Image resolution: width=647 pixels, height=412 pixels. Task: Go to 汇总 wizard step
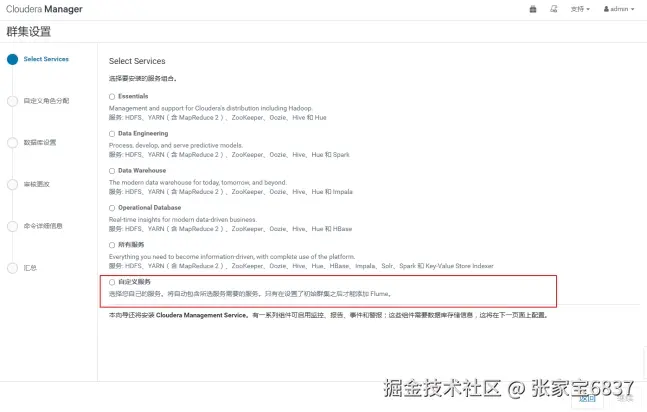(30, 268)
